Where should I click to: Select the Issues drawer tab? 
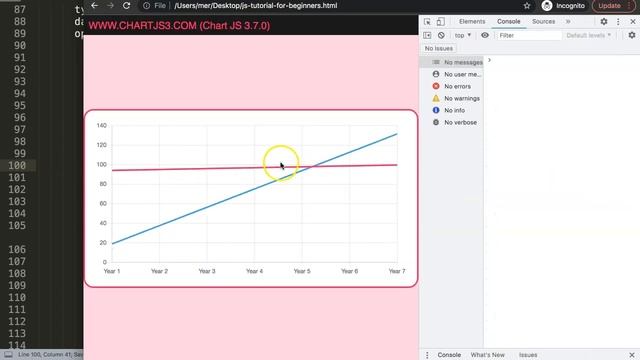point(528,355)
